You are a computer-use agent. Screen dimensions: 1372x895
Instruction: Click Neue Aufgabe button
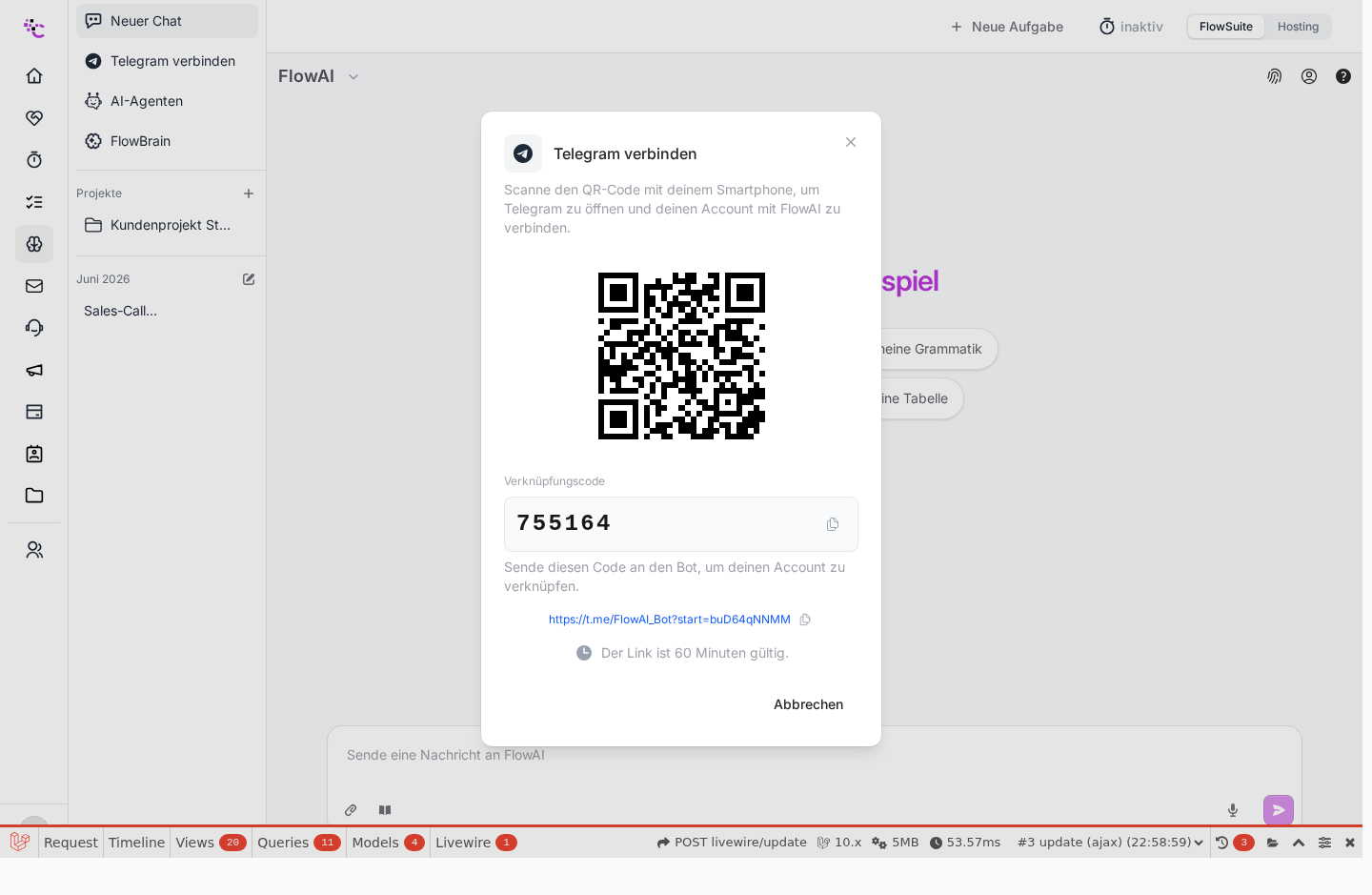[x=1006, y=27]
